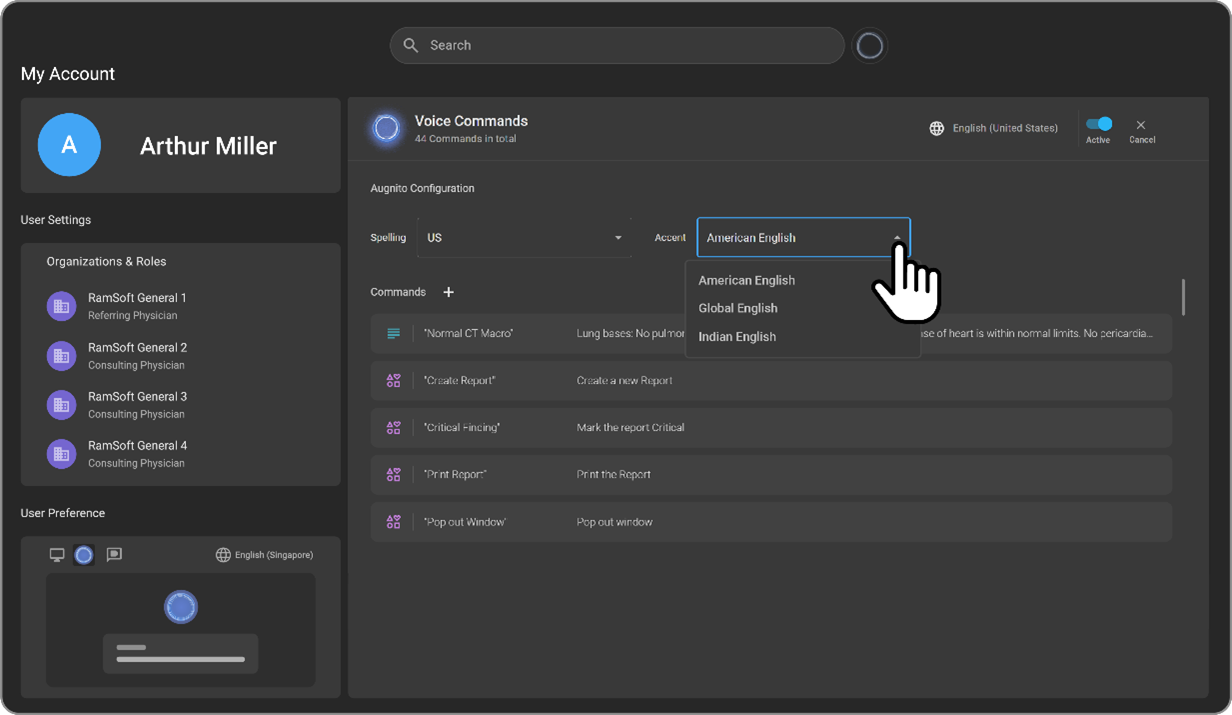The image size is (1232, 715).
Task: Click the voice assistant circle beside search bar
Action: (870, 46)
